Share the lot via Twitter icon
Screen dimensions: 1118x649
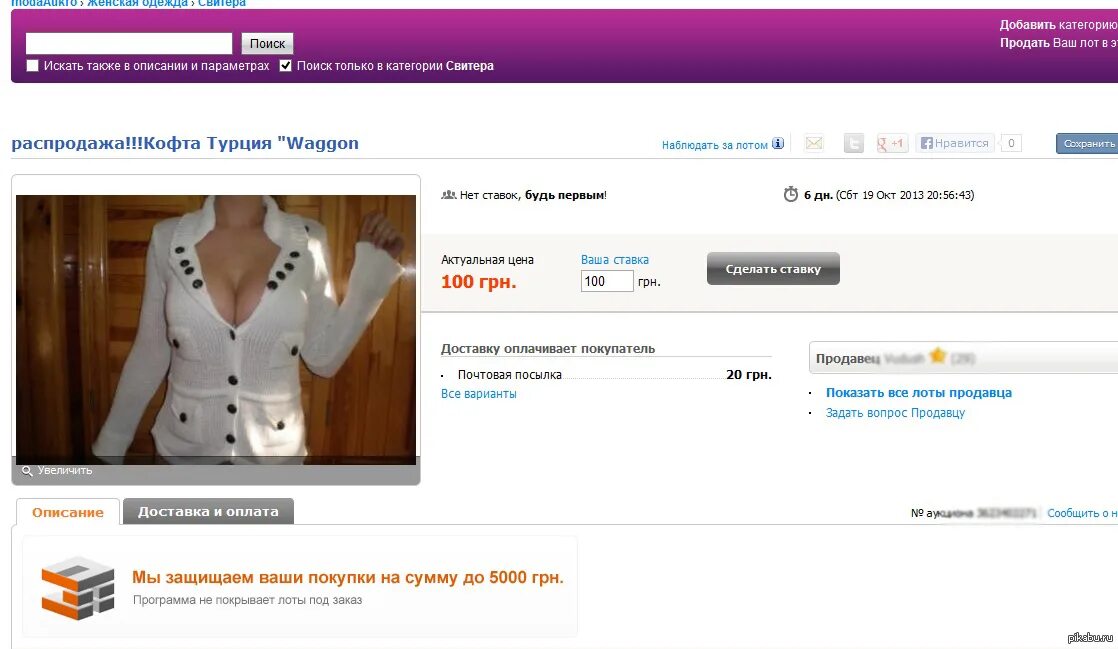pos(853,143)
